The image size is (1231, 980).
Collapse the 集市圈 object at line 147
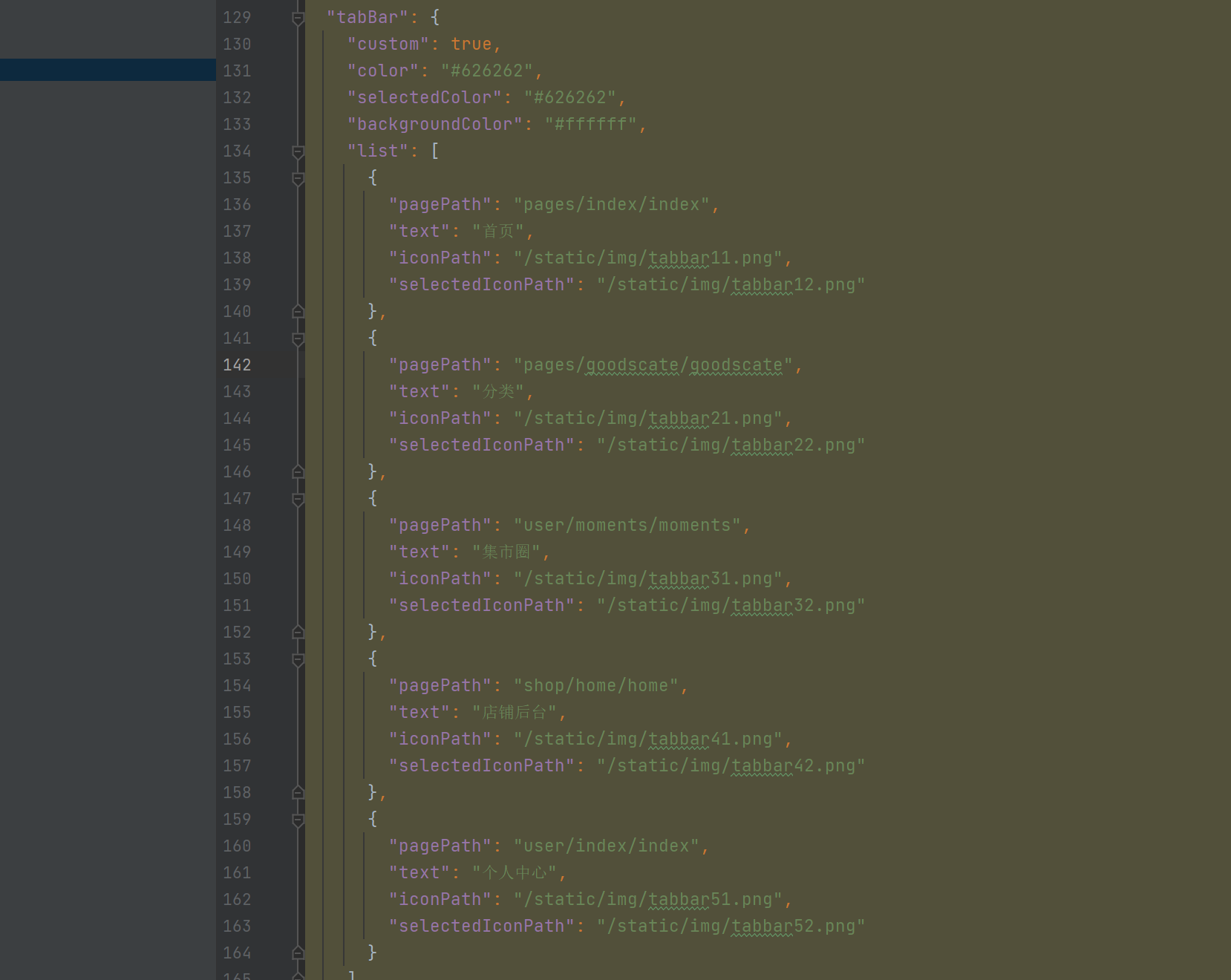click(298, 499)
